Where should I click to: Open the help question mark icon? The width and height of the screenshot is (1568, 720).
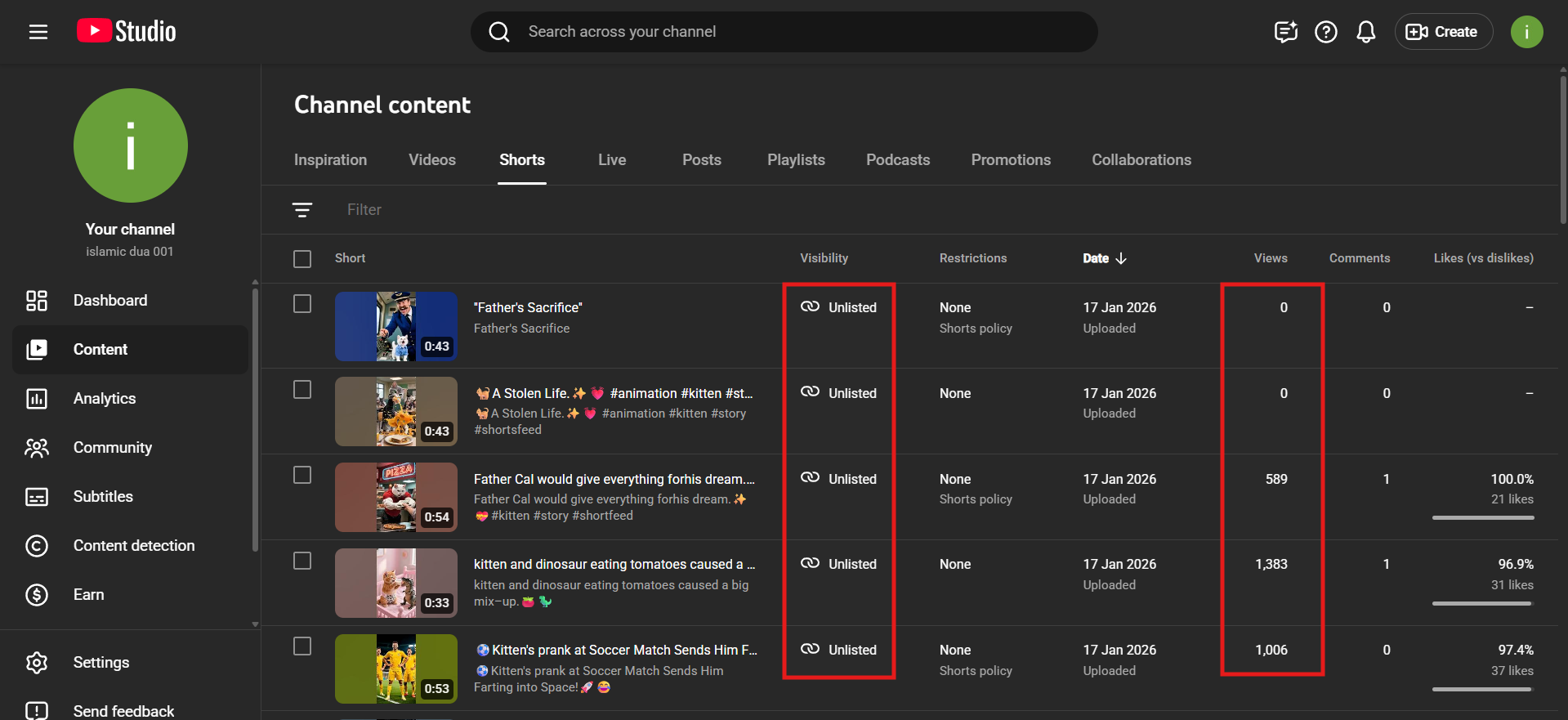[x=1325, y=32]
